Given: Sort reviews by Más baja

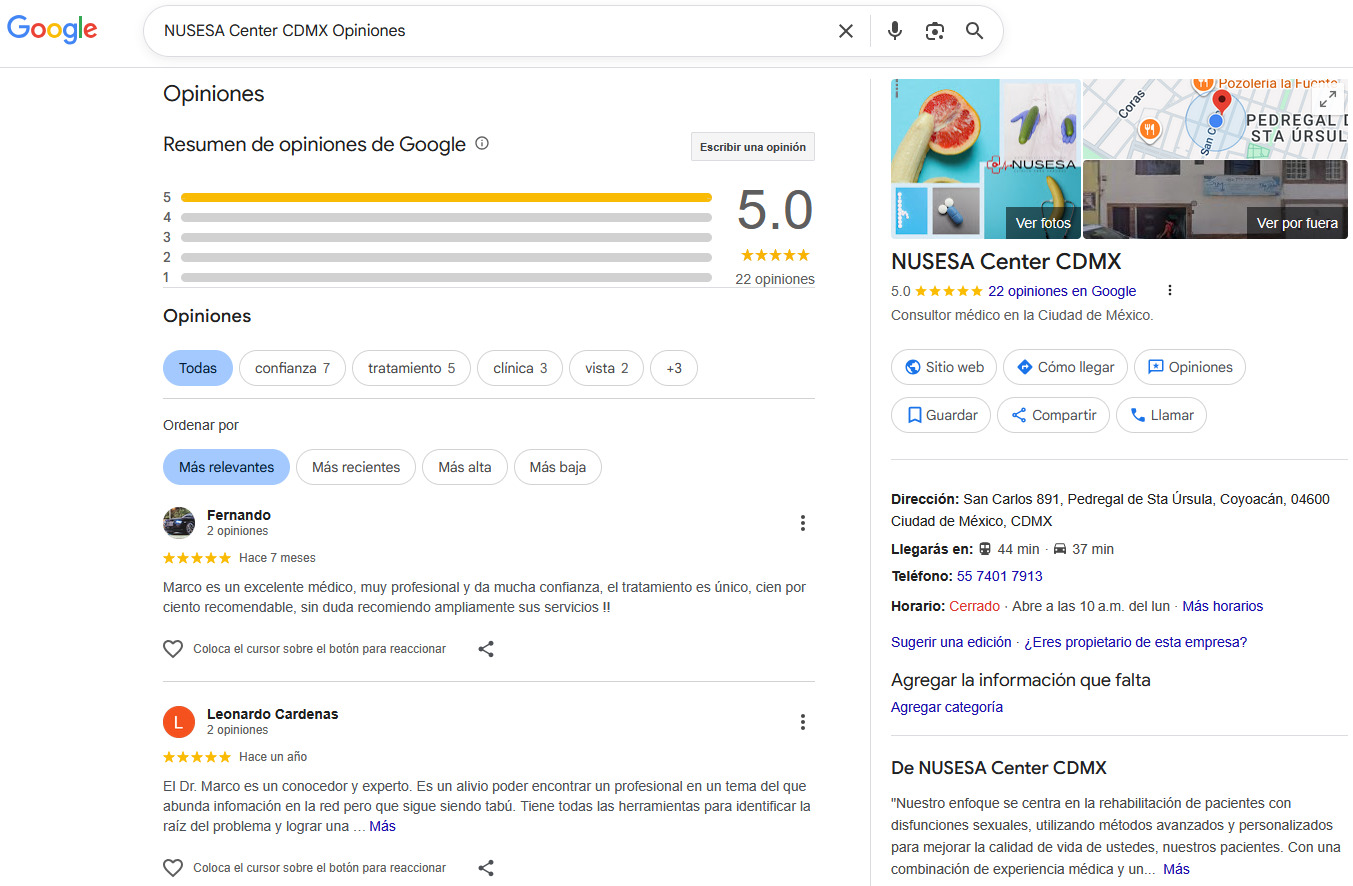Looking at the screenshot, I should click(557, 467).
